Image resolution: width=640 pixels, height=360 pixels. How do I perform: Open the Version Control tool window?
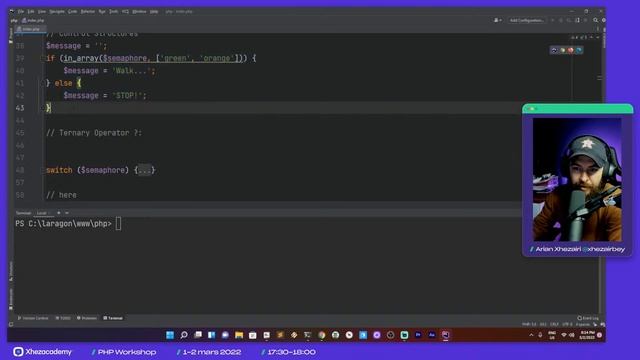(x=33, y=318)
